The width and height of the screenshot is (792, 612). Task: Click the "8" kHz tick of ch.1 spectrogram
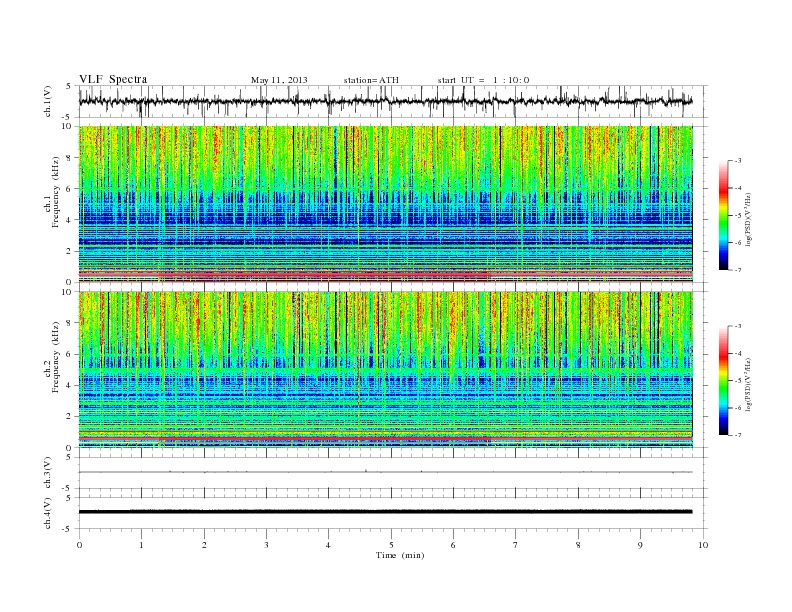pos(69,158)
